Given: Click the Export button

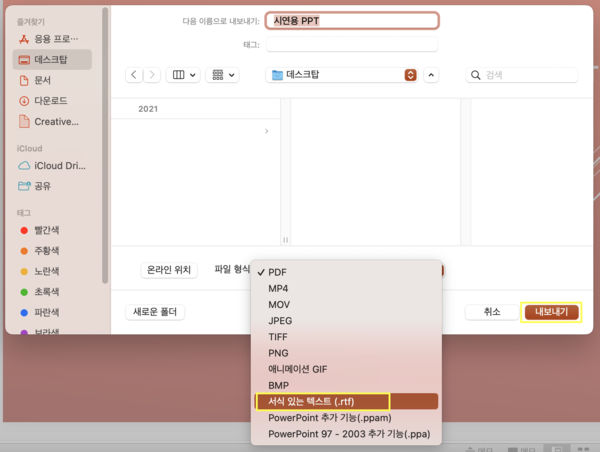Looking at the screenshot, I should tap(551, 312).
